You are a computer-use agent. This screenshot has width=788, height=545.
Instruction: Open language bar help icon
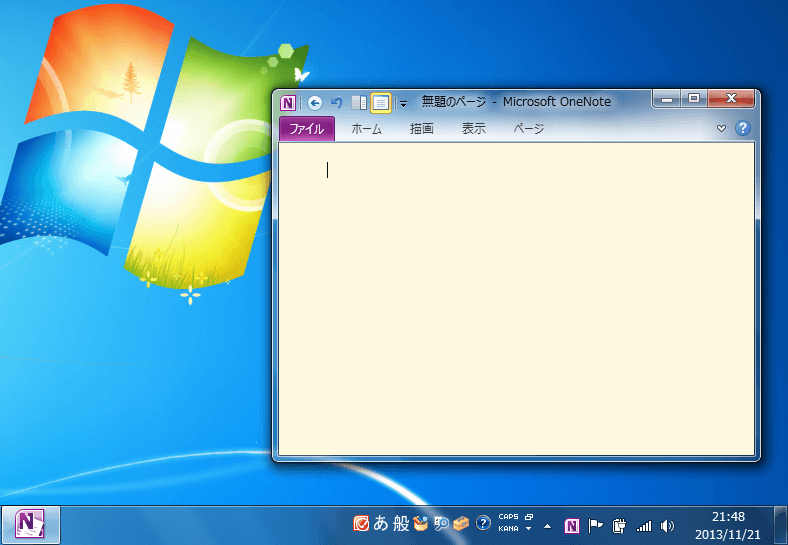(x=483, y=523)
